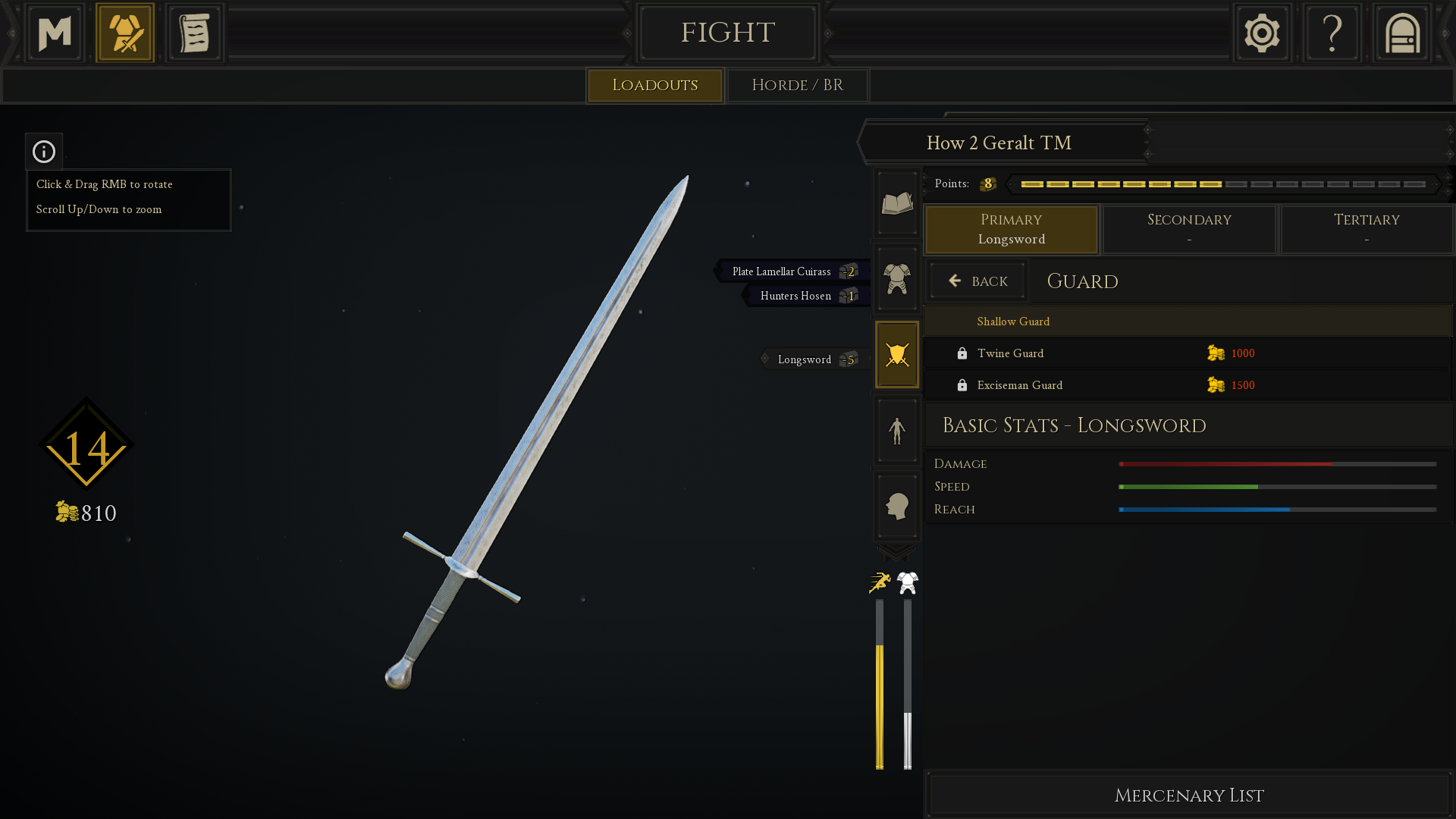
Task: Select the Secondary weapon slot tab
Action: pos(1189,229)
